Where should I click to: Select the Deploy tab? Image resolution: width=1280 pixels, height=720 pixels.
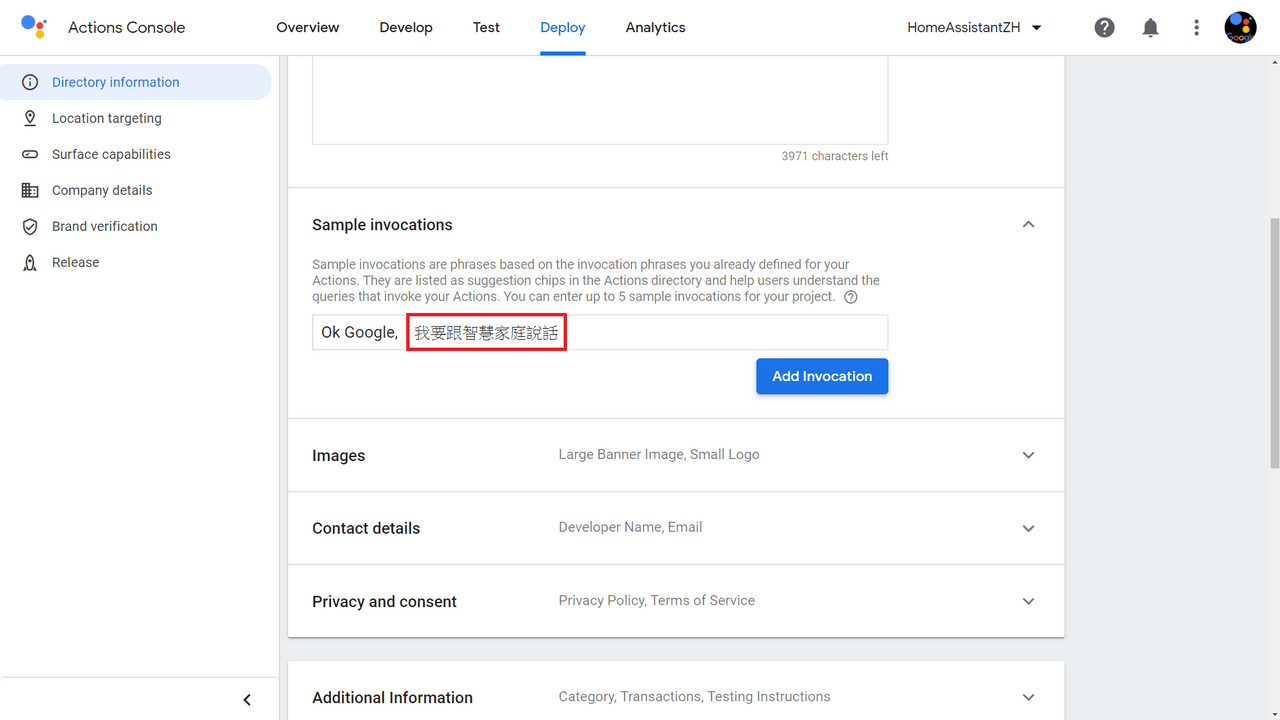point(563,28)
